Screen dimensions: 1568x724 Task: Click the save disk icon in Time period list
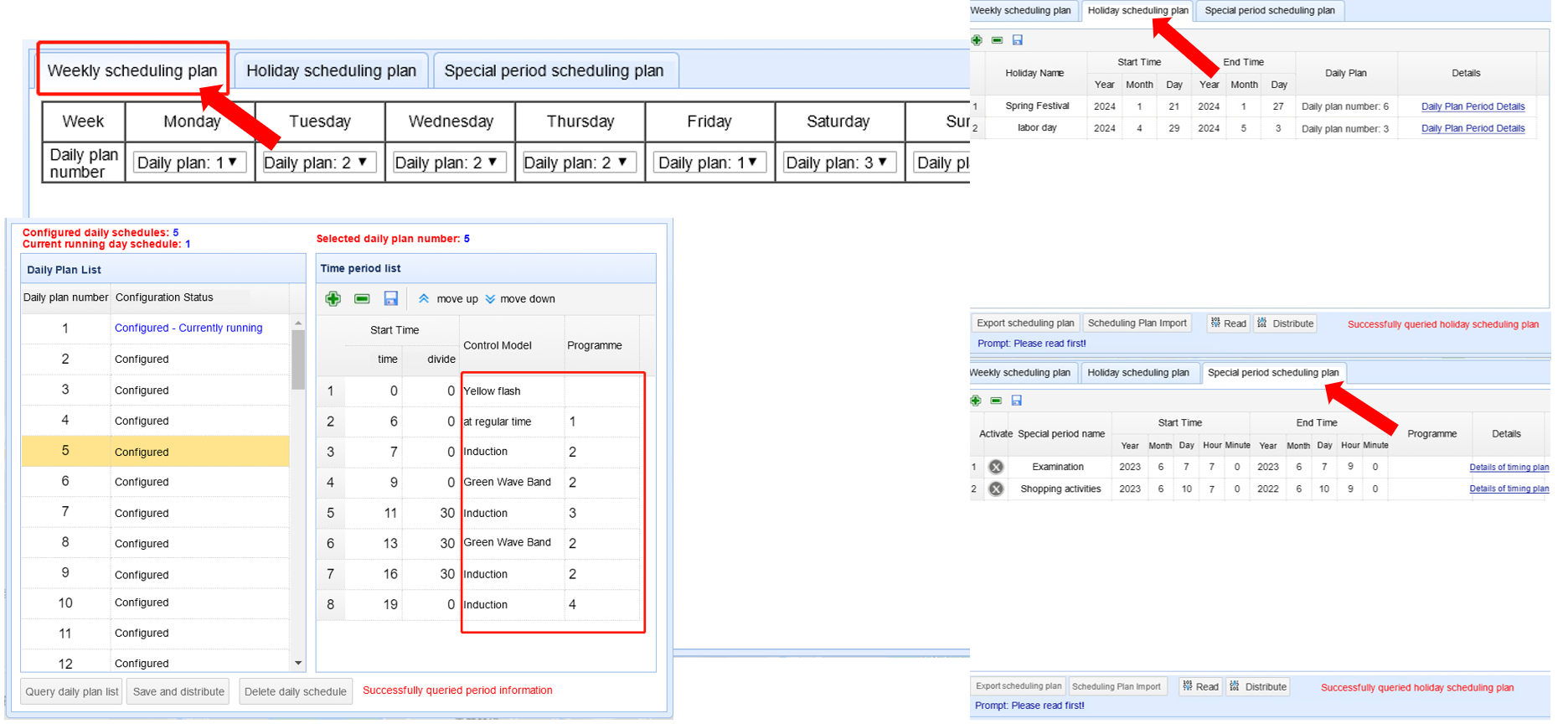(x=390, y=299)
